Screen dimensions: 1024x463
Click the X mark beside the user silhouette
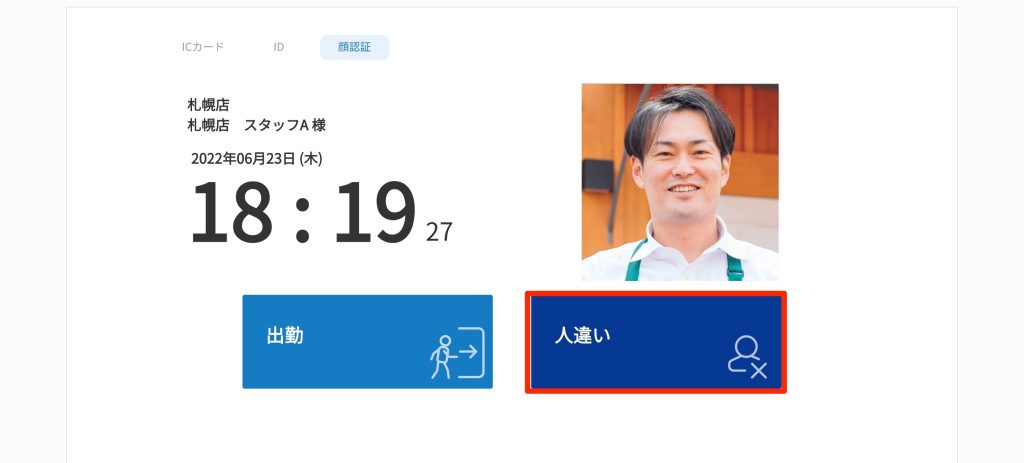coord(758,371)
